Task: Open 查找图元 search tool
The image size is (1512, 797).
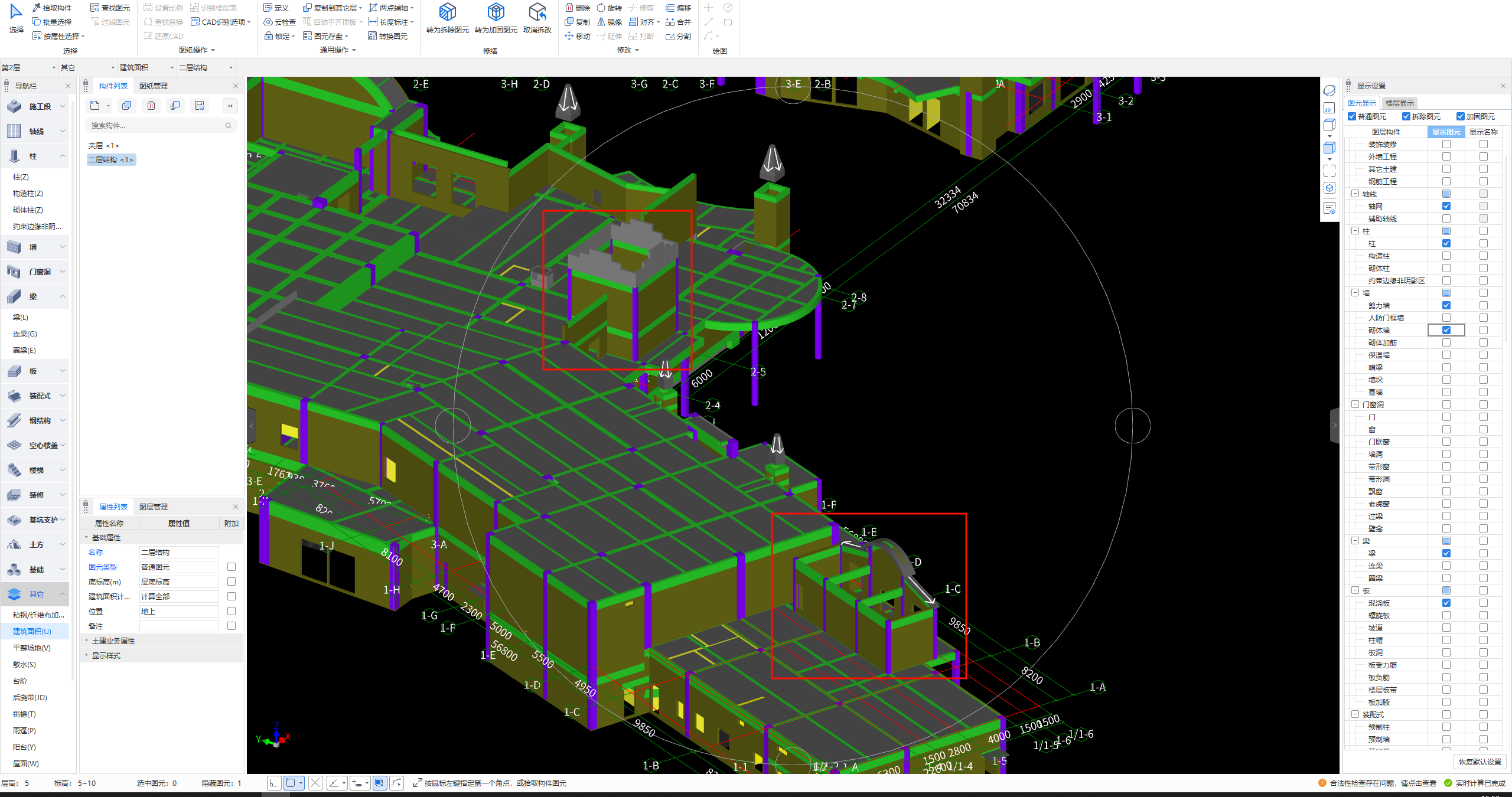Action: [x=110, y=8]
